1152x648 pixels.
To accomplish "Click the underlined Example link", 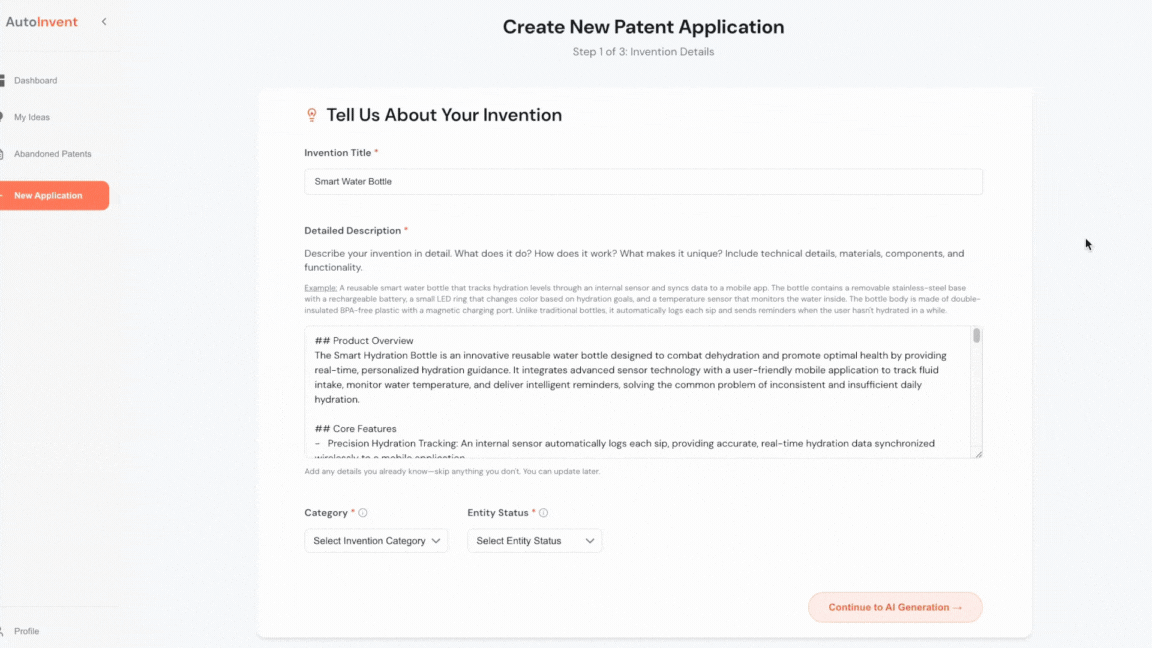I will tap(320, 287).
